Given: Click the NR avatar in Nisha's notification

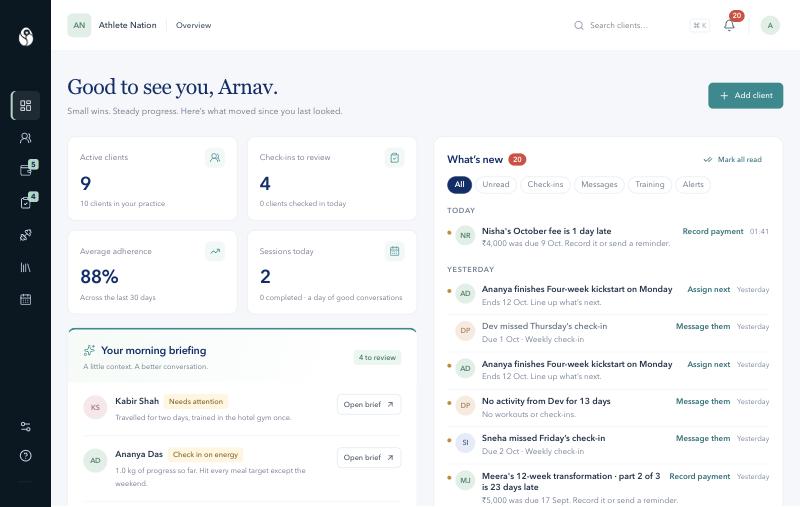Looking at the screenshot, I should click(465, 235).
